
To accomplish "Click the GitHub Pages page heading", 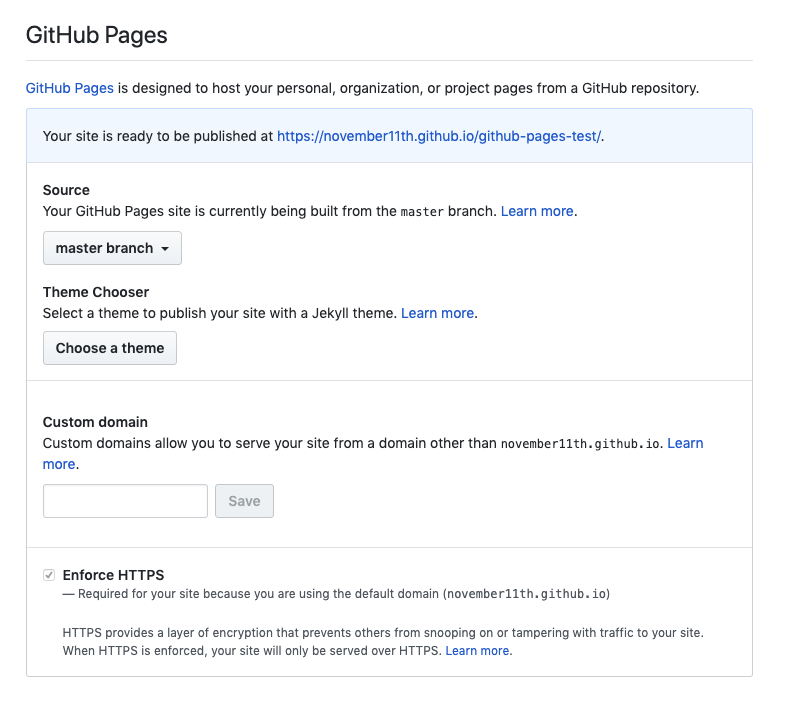I will point(97,35).
